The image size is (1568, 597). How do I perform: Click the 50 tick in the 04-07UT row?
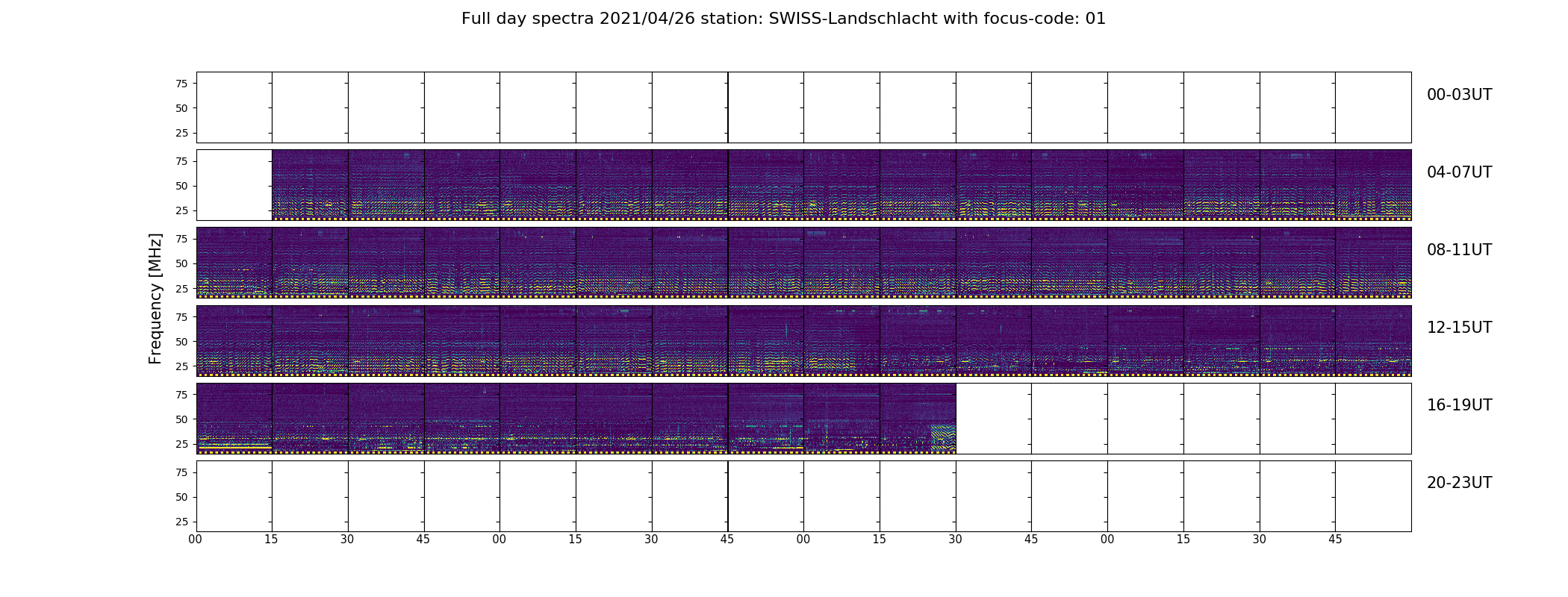(x=181, y=186)
